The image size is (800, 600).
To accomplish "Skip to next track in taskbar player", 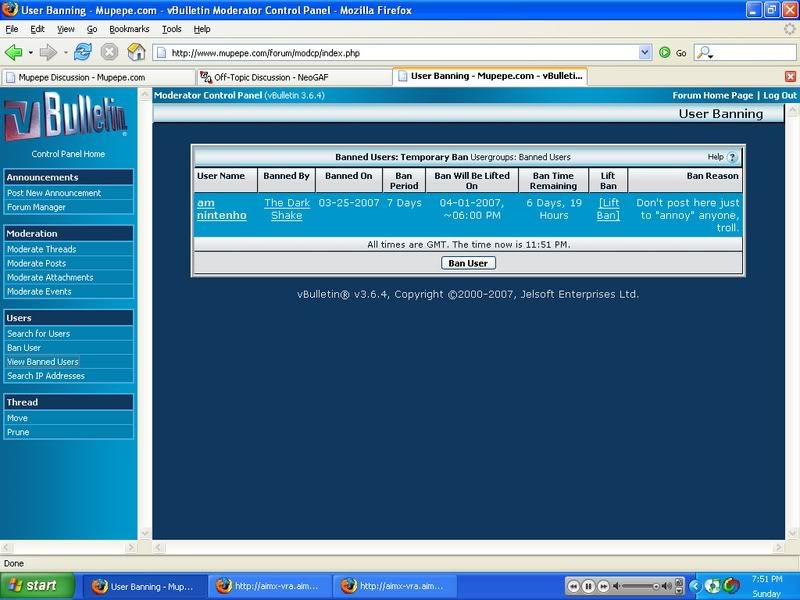I will click(x=604, y=586).
